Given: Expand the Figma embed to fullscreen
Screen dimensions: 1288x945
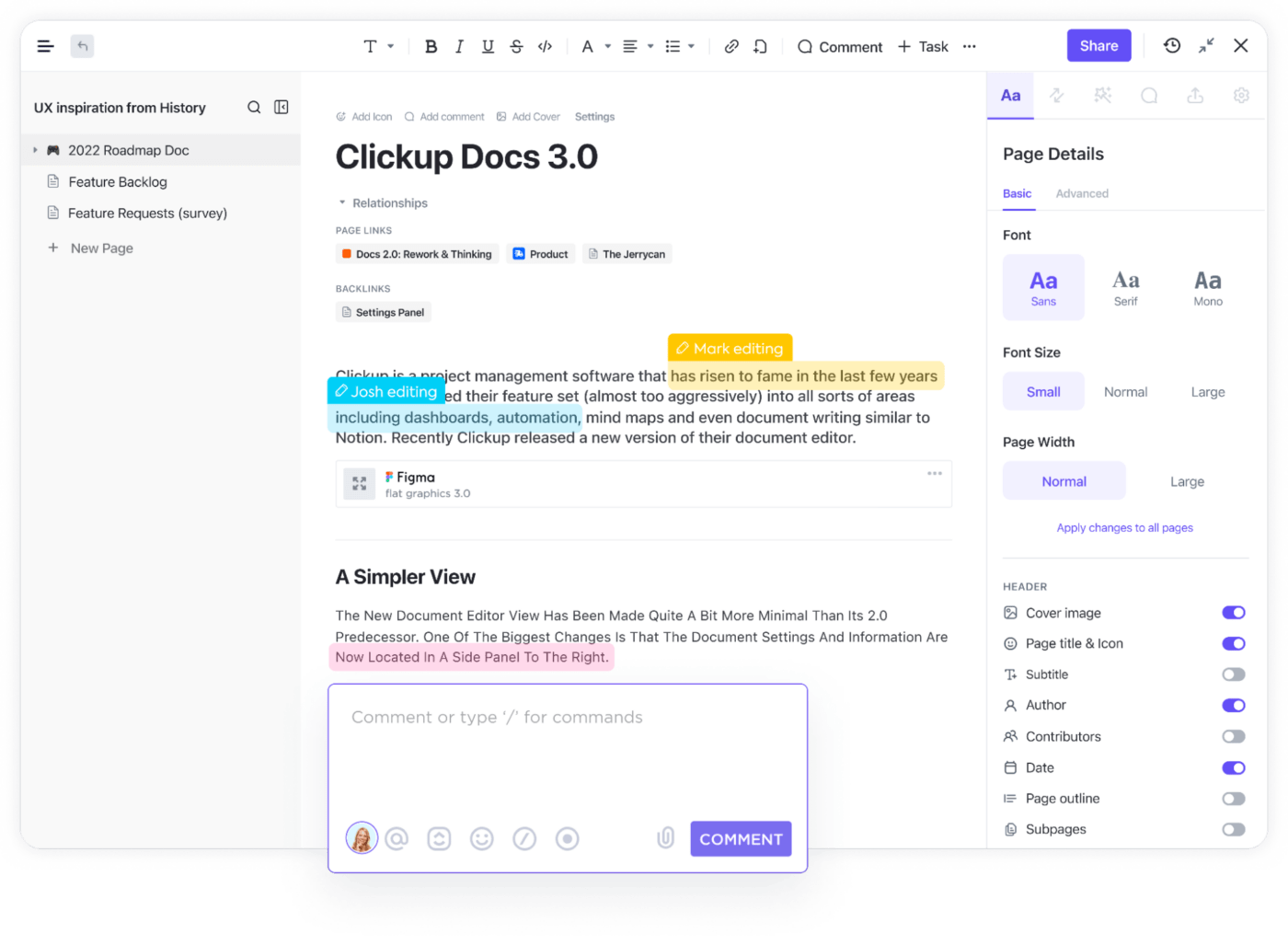Looking at the screenshot, I should (x=360, y=484).
